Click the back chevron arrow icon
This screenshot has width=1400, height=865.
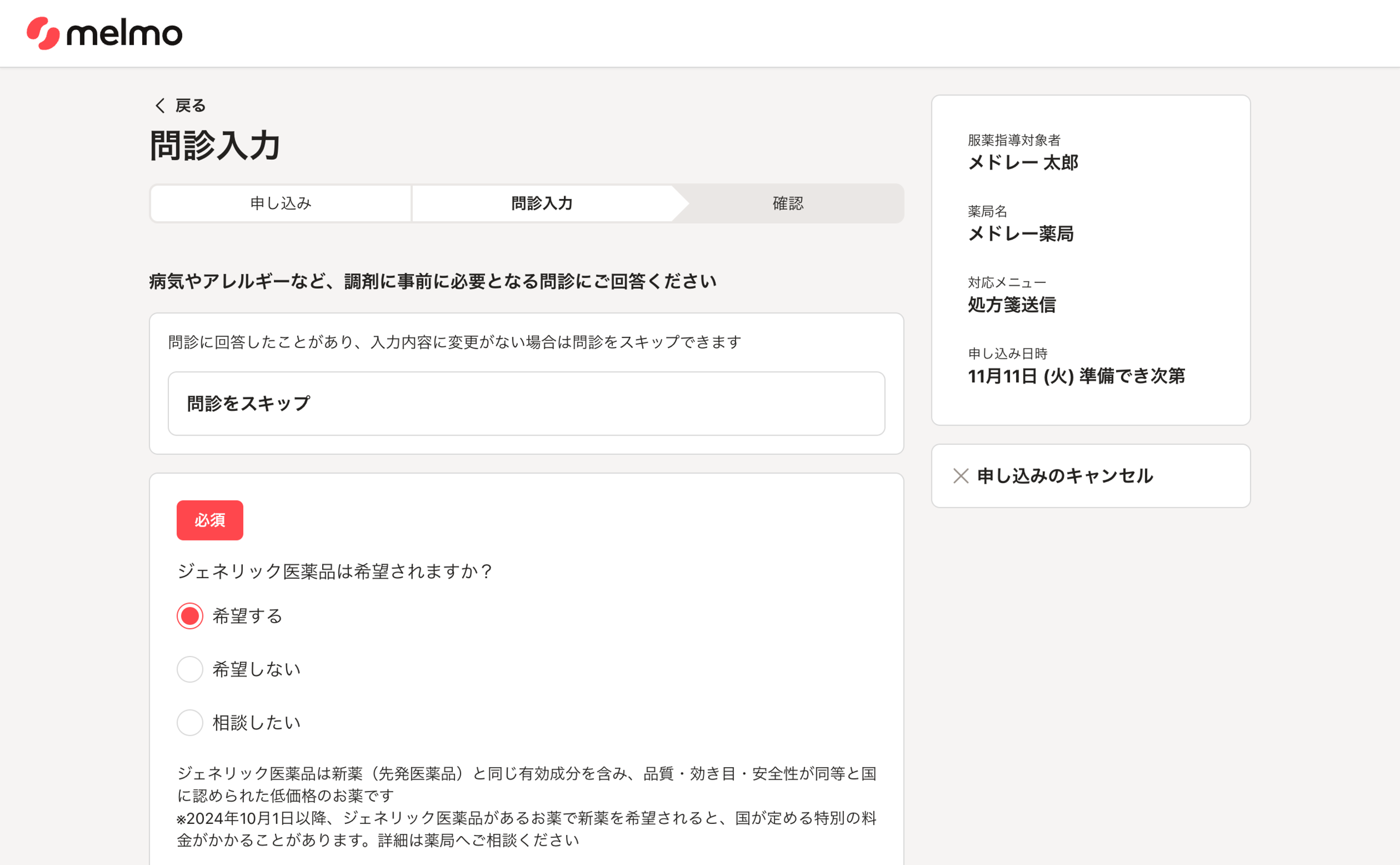[160, 105]
